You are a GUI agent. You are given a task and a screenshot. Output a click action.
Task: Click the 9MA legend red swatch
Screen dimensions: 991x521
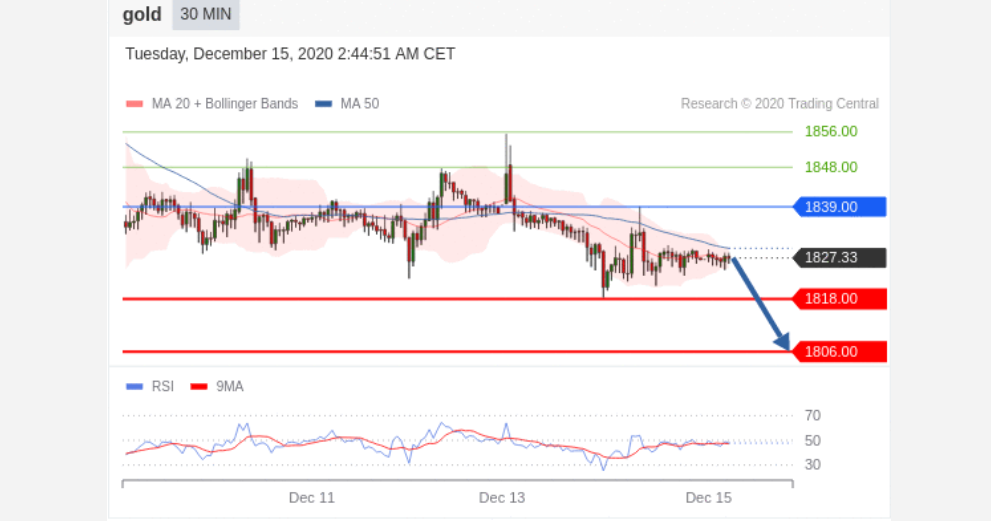(x=199, y=386)
